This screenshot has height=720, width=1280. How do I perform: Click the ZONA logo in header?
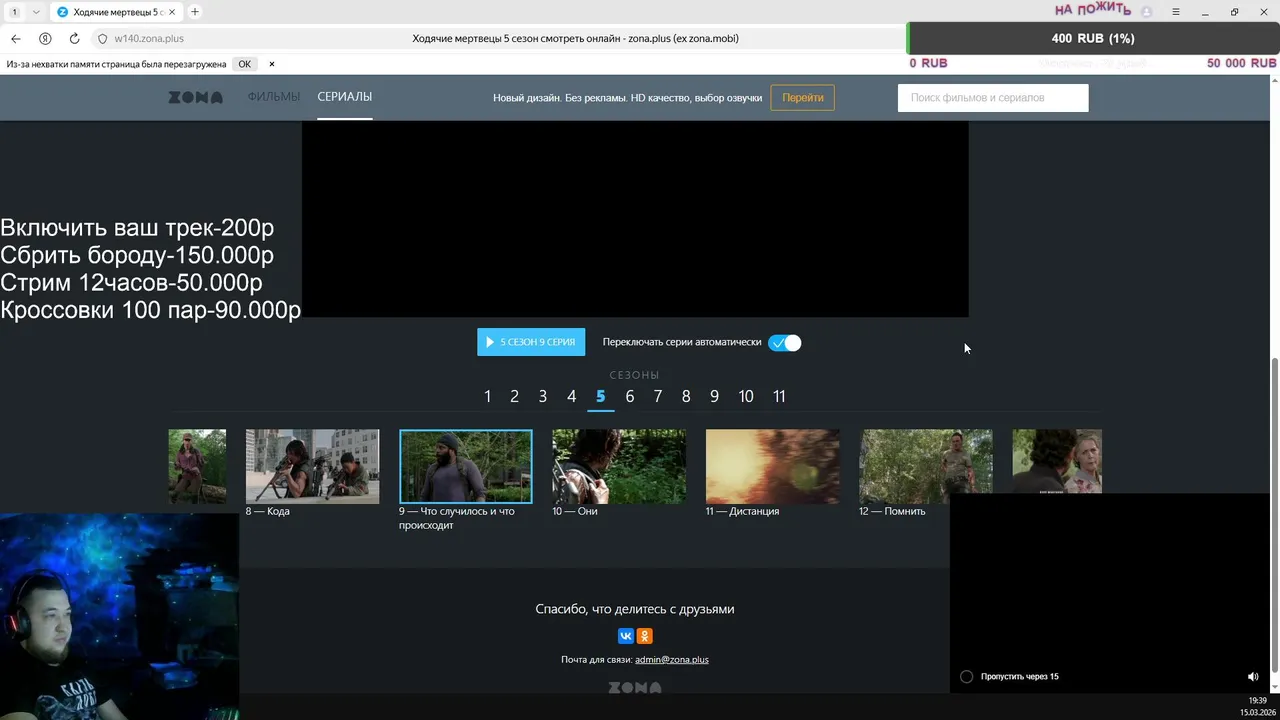195,97
